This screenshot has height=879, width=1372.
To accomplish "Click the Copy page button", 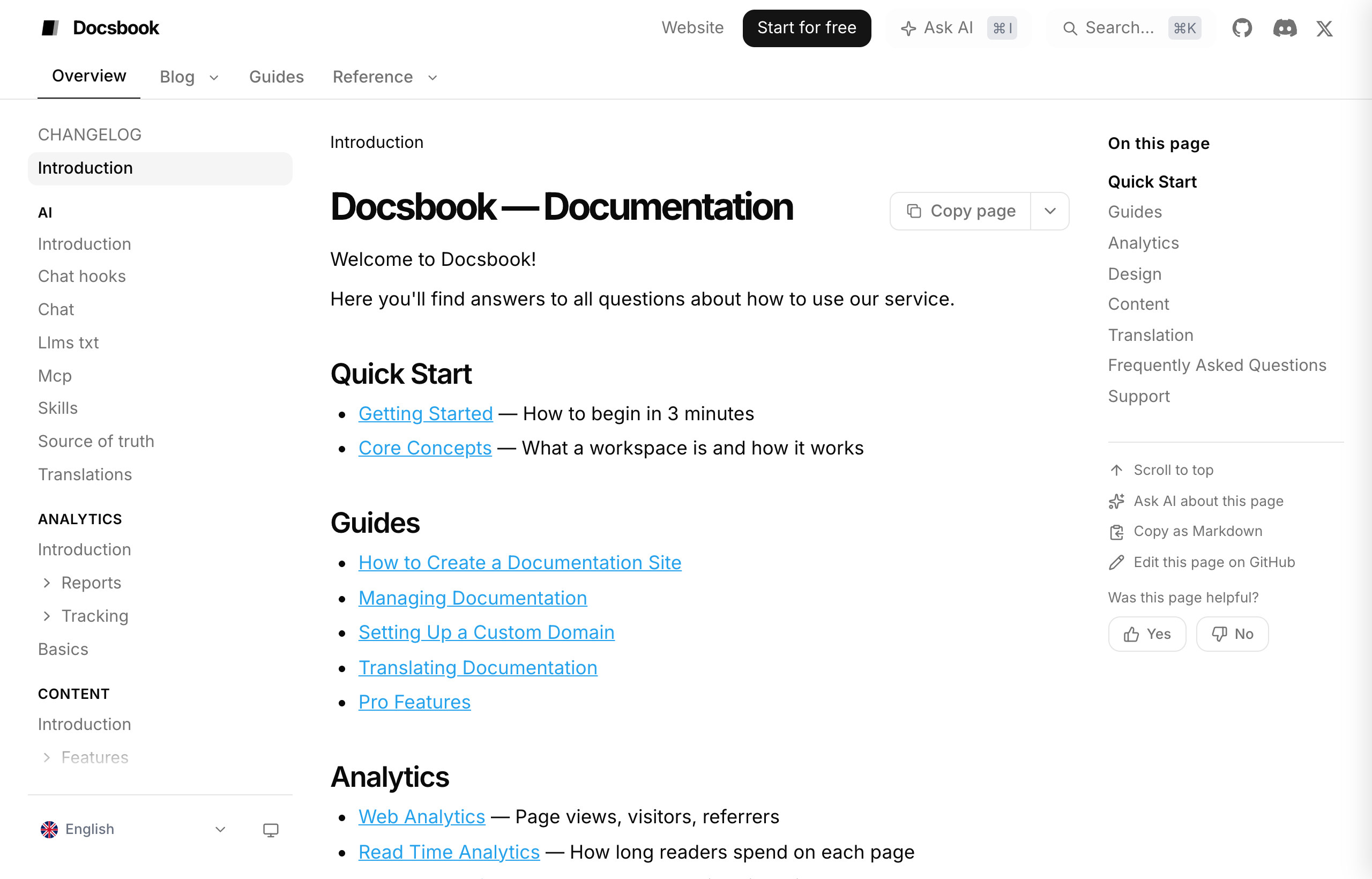I will (961, 211).
